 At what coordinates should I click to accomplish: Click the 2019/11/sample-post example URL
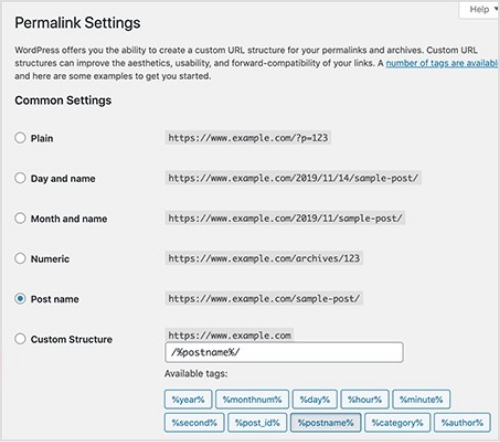pyautogui.click(x=285, y=218)
